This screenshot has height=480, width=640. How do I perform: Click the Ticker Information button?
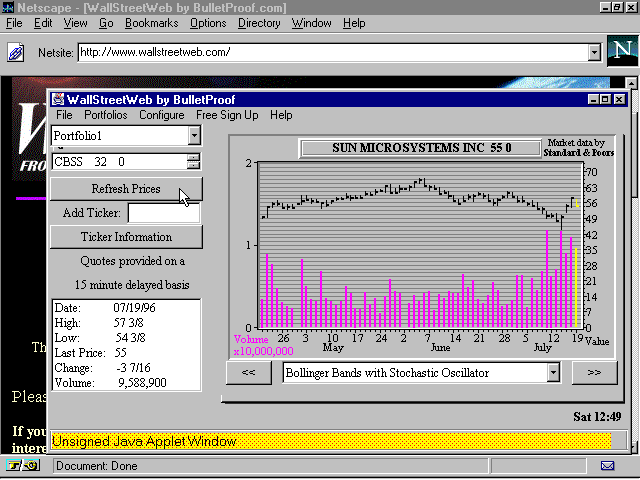click(126, 237)
